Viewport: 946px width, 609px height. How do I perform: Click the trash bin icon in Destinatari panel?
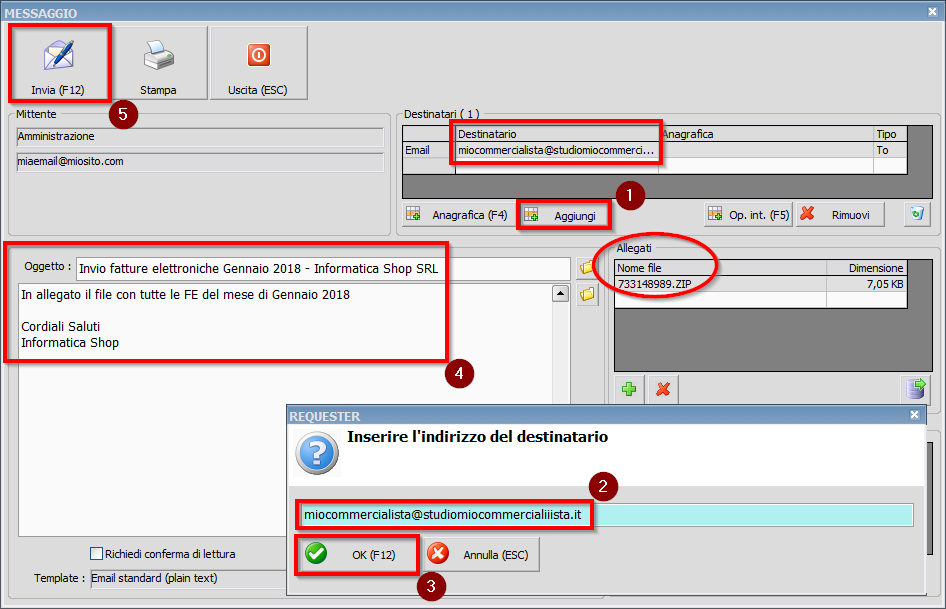[x=917, y=213]
